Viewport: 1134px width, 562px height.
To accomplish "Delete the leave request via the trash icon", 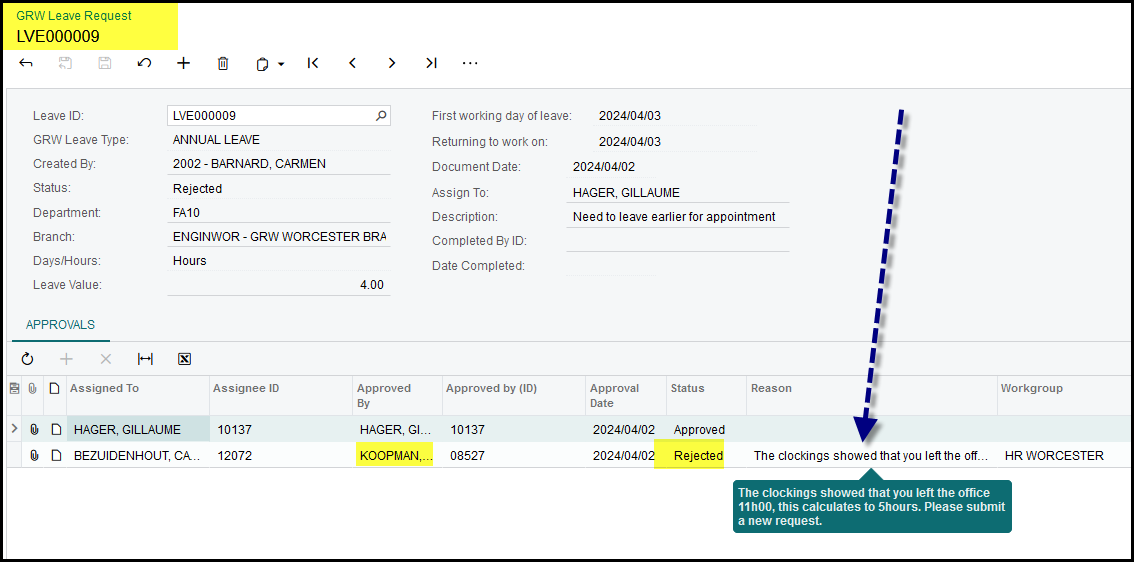I will click(x=223, y=63).
